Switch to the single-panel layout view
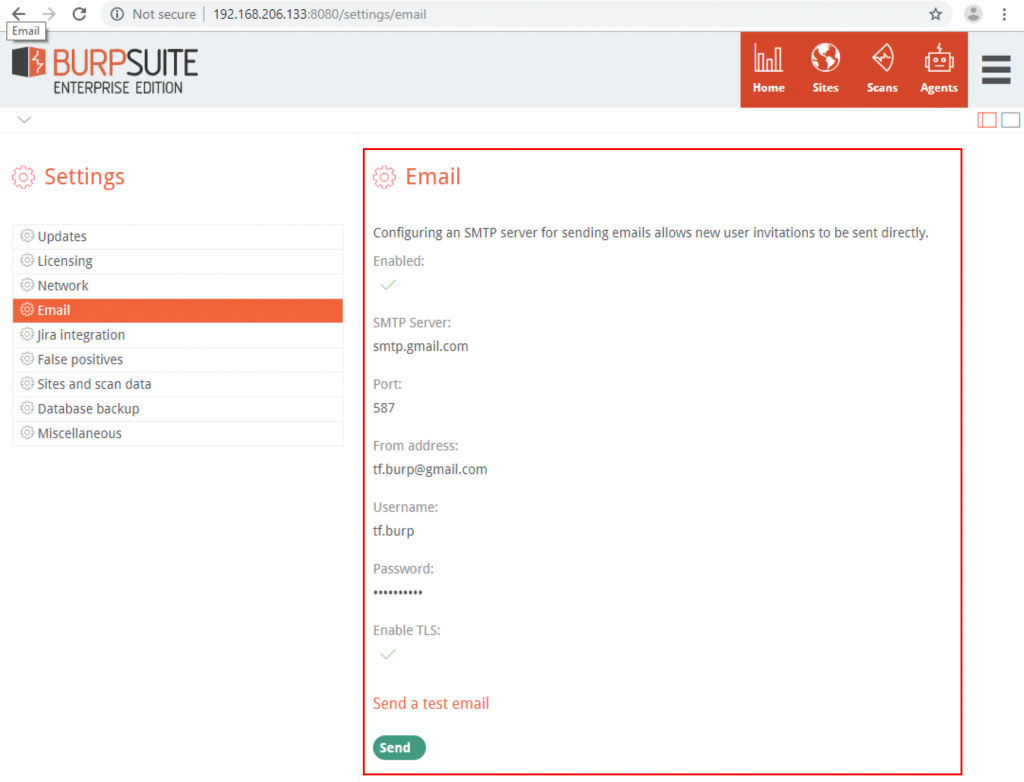The height and width of the screenshot is (782, 1024). click(1010, 120)
